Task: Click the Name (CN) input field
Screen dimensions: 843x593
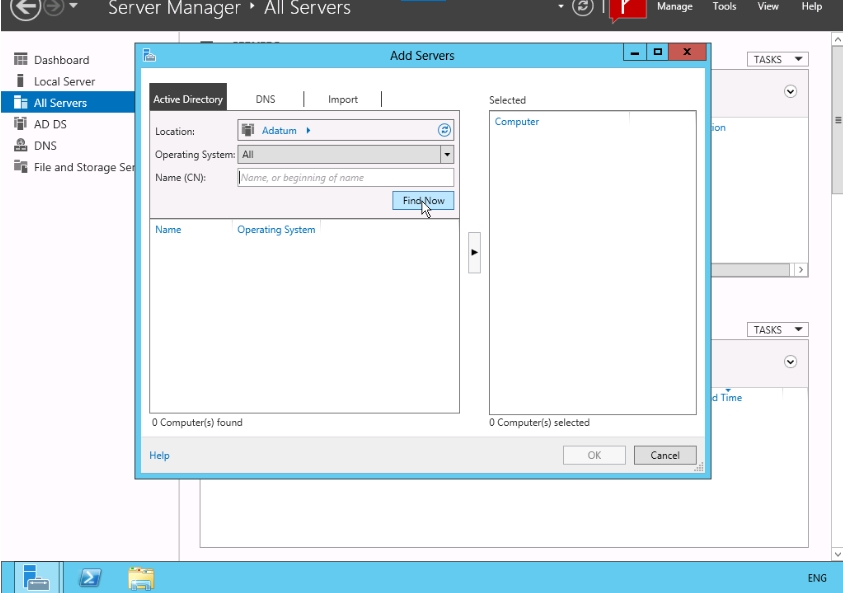Action: click(x=346, y=177)
